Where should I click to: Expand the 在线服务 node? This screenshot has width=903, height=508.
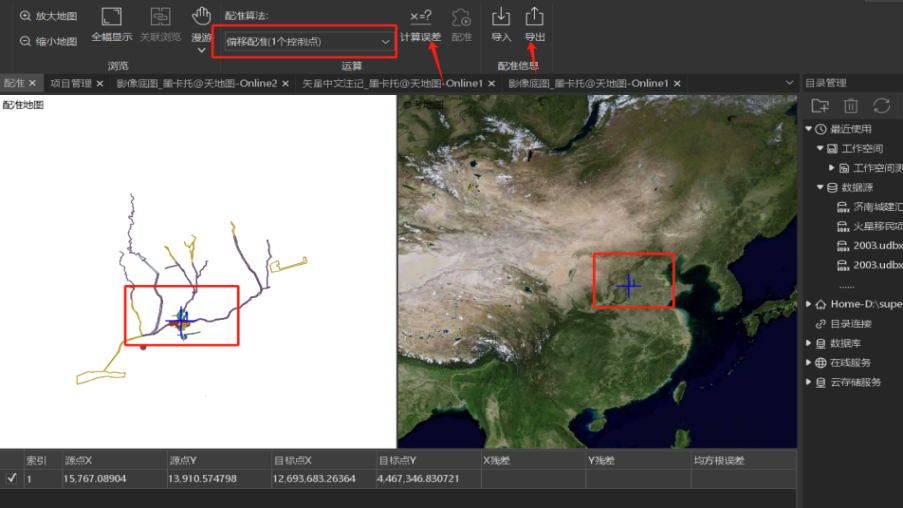click(809, 363)
